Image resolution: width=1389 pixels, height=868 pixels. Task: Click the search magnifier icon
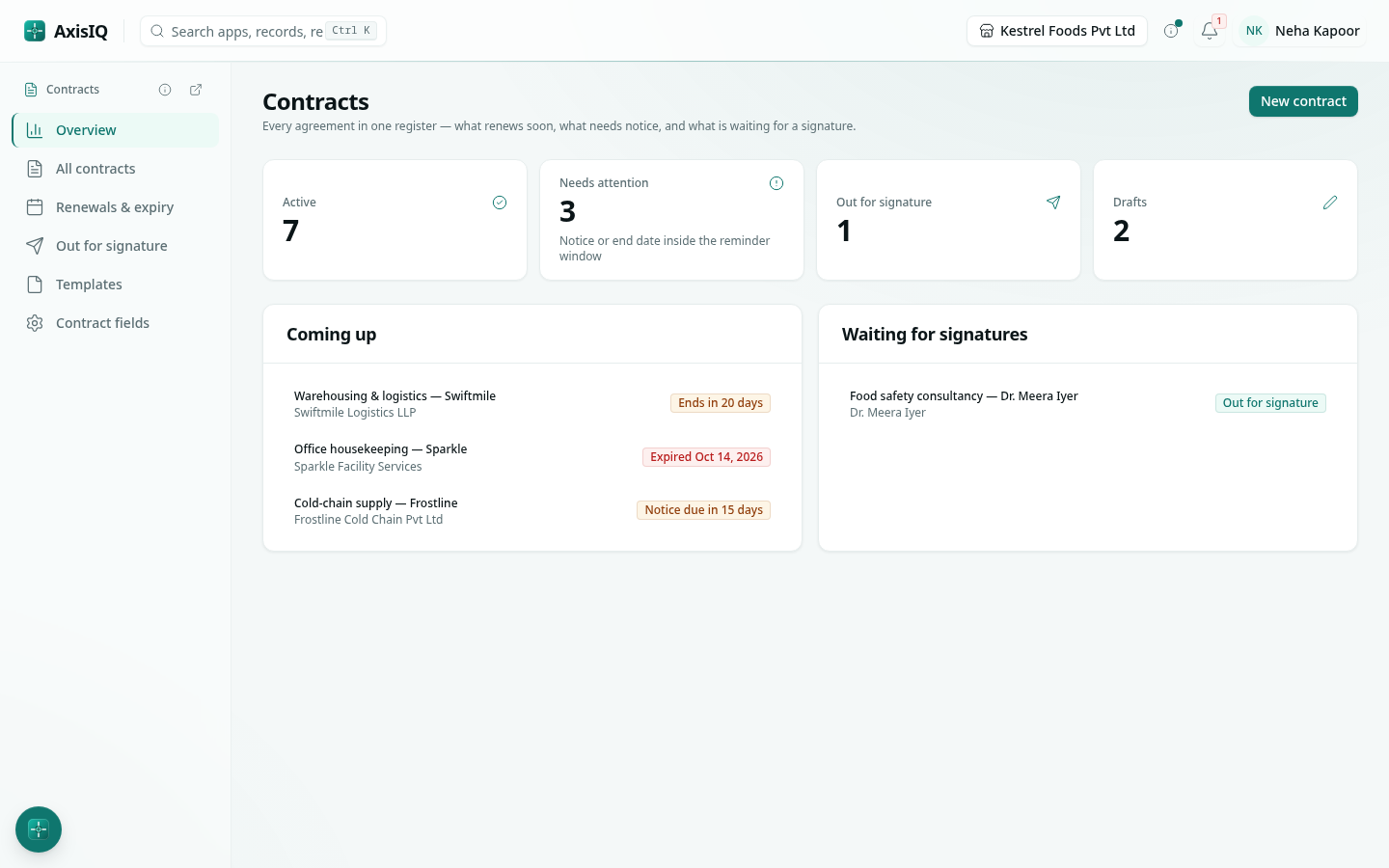[157, 31]
